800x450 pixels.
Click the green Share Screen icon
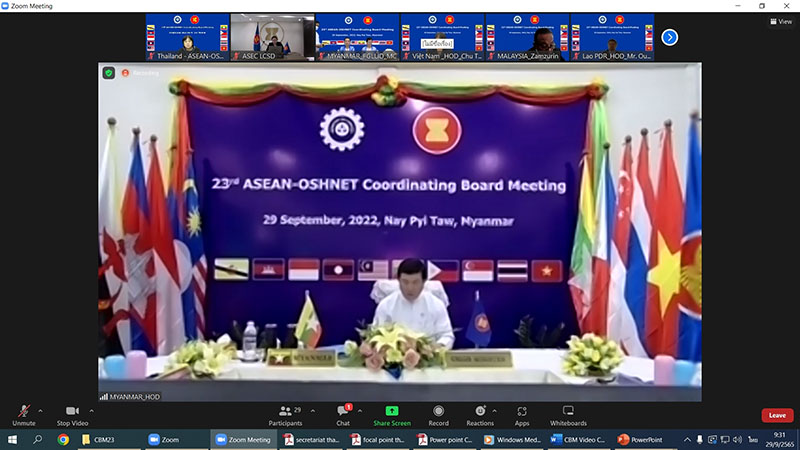point(392,411)
